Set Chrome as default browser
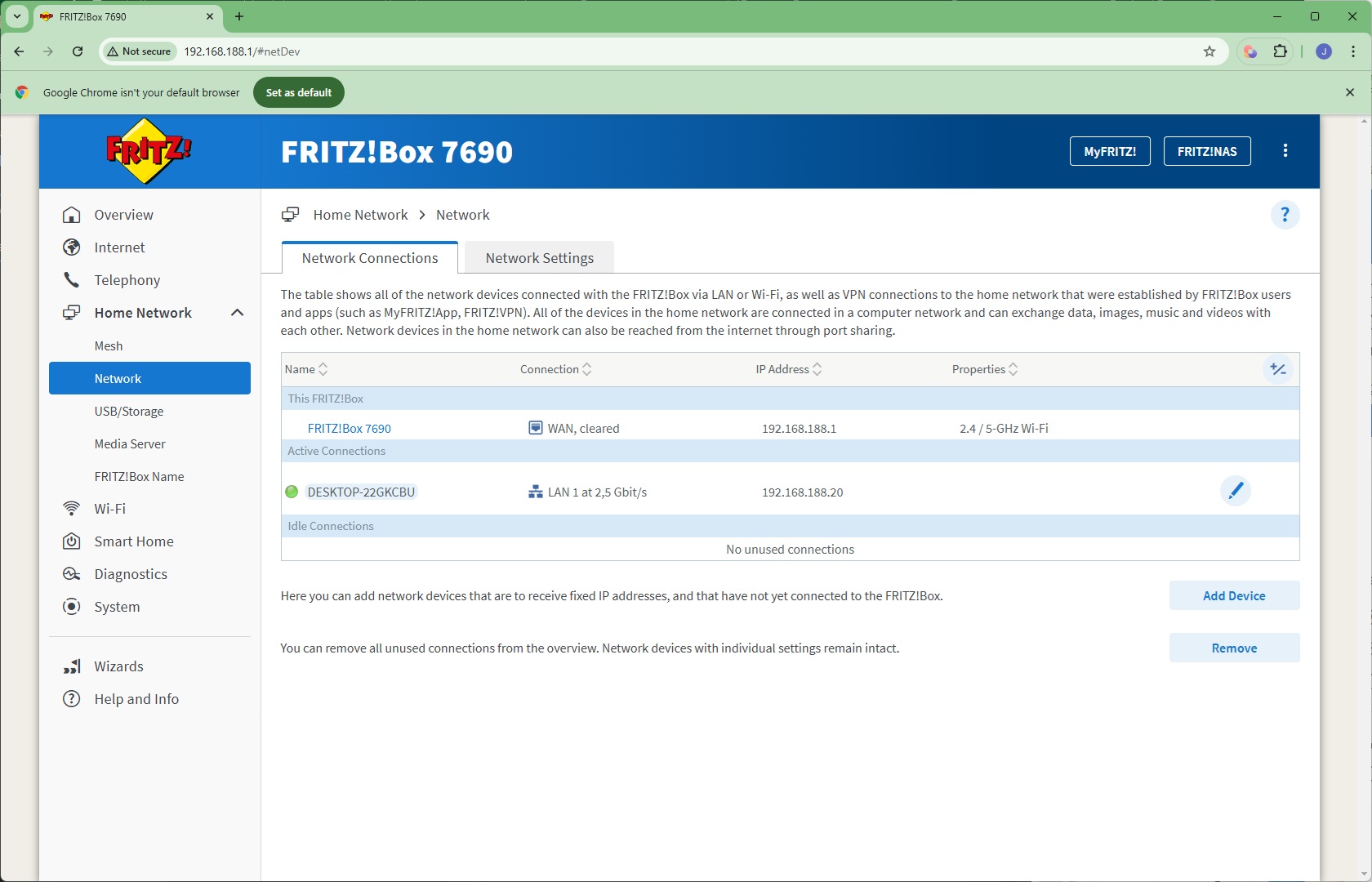 299,92
